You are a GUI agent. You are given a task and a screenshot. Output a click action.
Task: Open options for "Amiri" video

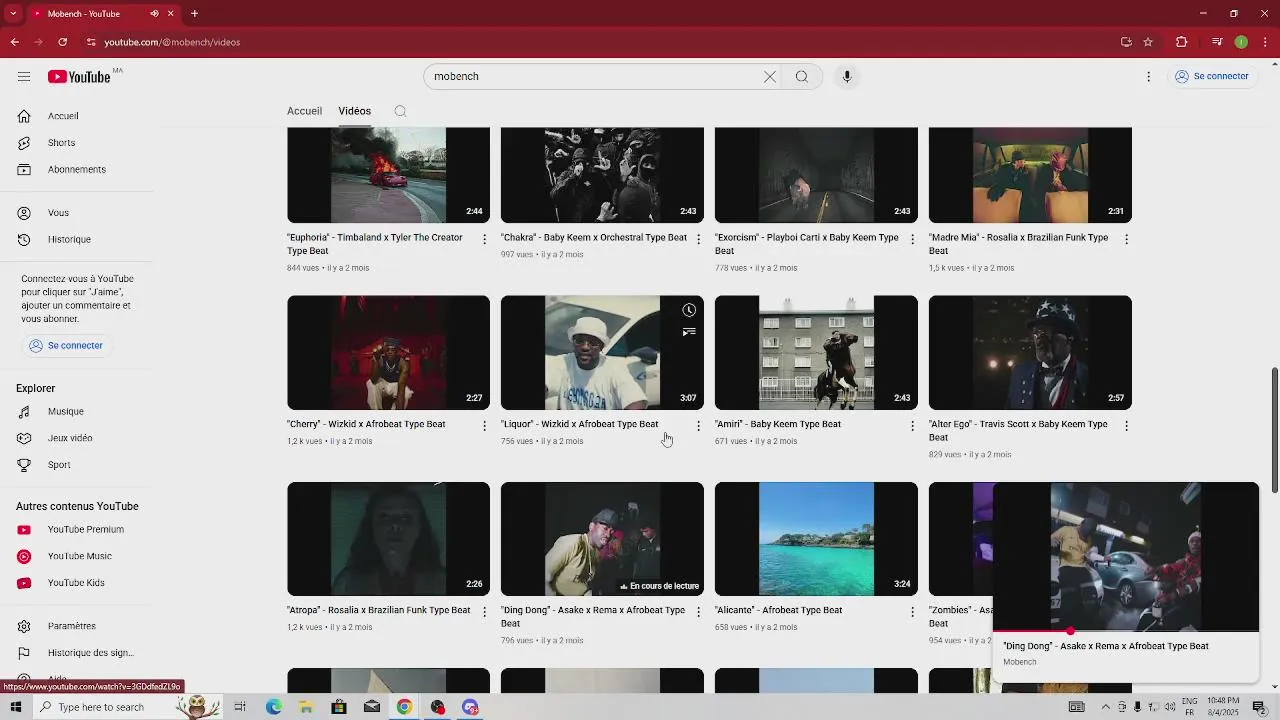tap(912, 425)
